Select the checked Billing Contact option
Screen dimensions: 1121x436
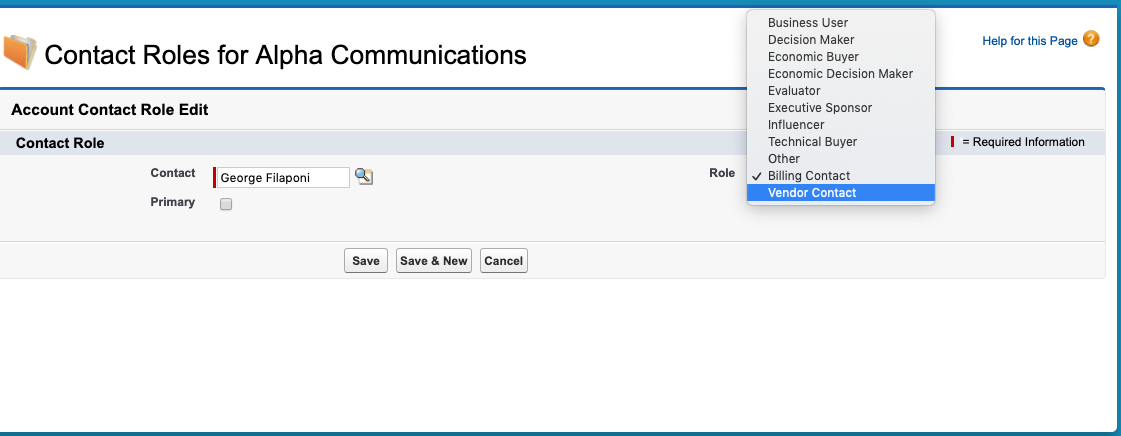coord(841,176)
